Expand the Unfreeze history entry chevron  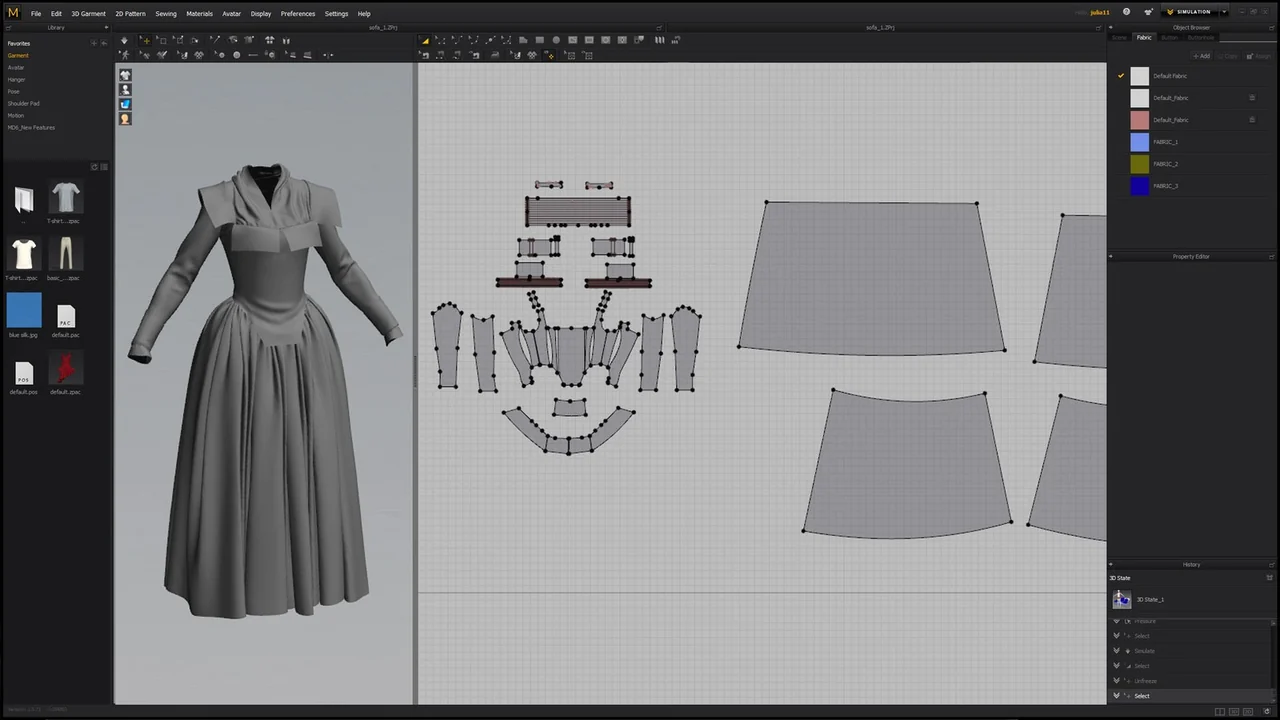click(1117, 681)
